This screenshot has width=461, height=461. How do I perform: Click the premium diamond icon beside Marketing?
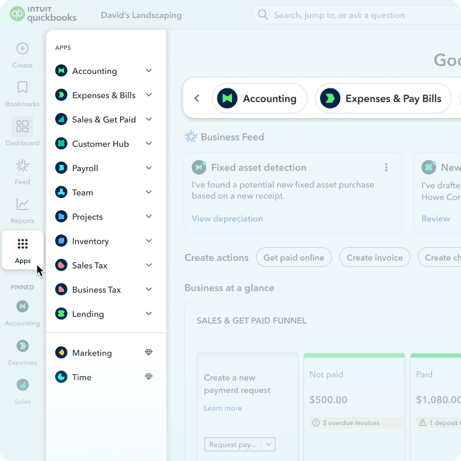149,352
